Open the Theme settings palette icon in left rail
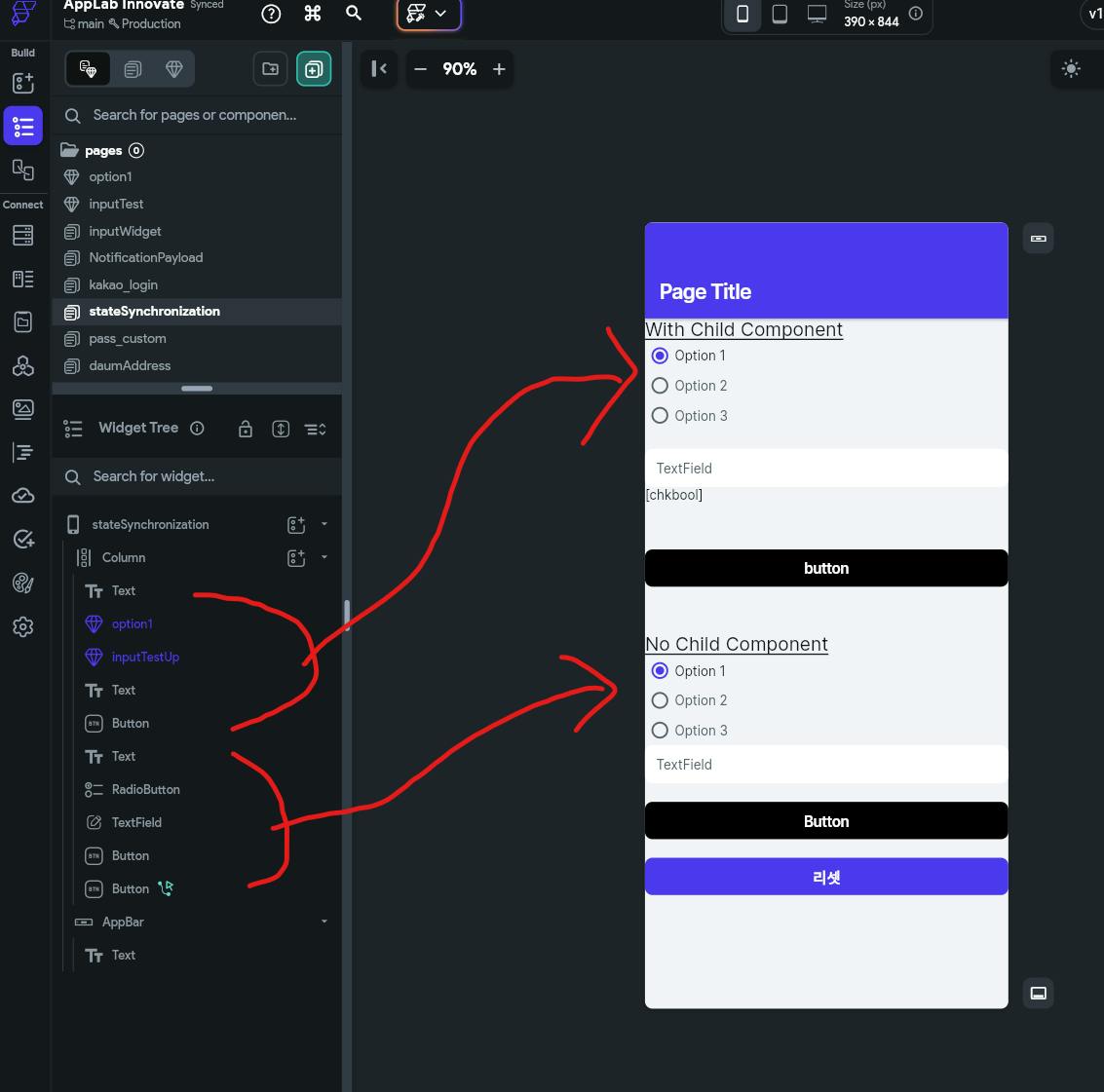 coord(23,583)
